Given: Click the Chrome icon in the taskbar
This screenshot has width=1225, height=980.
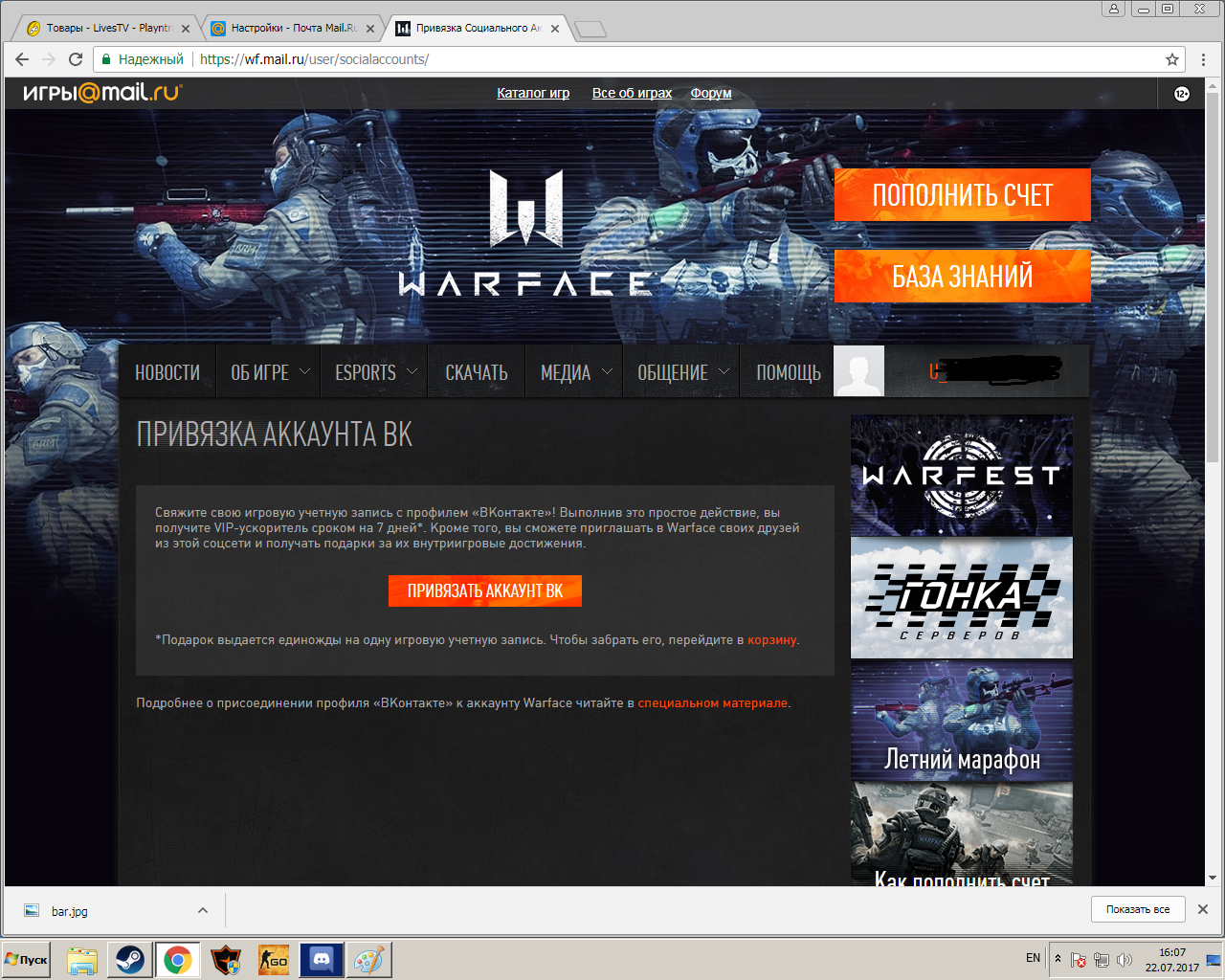Looking at the screenshot, I should tap(178, 960).
